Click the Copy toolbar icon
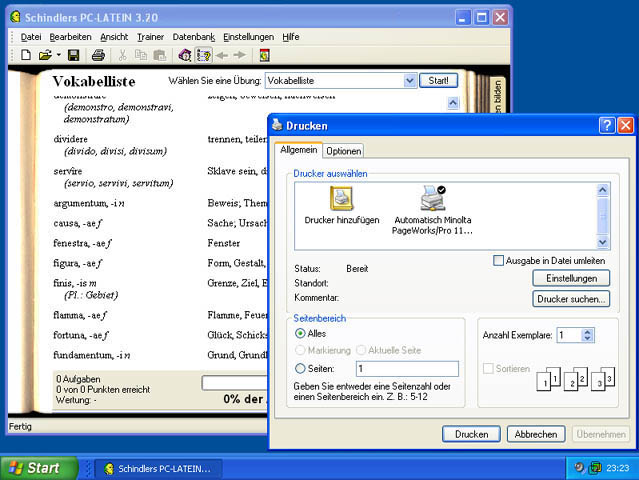 [x=141, y=55]
